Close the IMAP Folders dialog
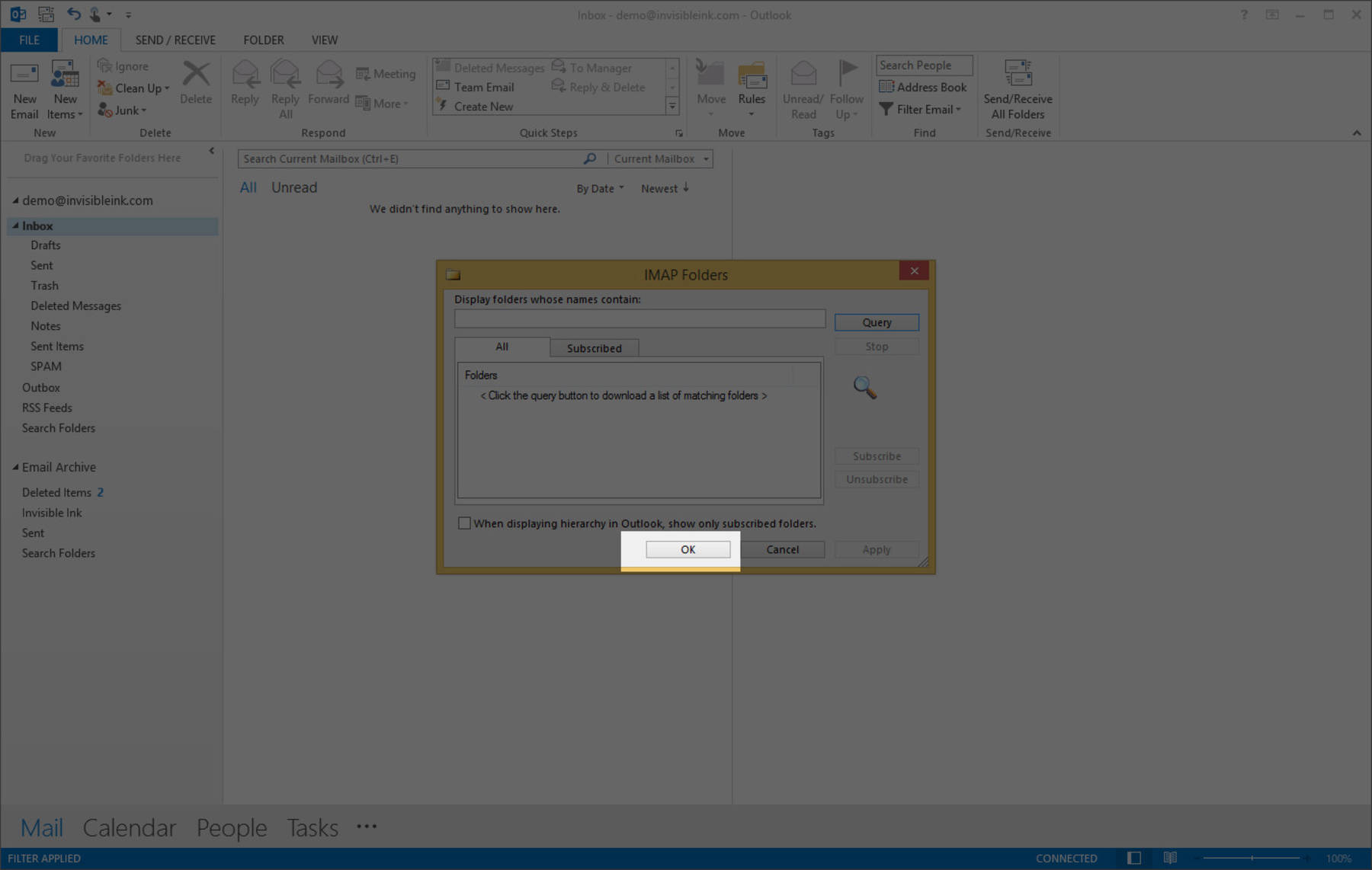Image resolution: width=1372 pixels, height=870 pixels. (x=914, y=270)
